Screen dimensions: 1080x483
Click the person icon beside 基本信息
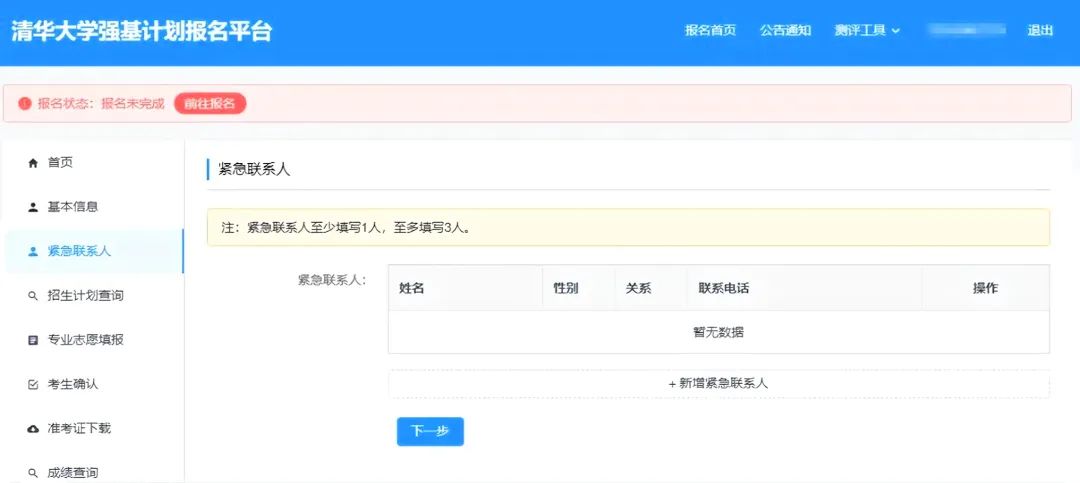[x=33, y=207]
